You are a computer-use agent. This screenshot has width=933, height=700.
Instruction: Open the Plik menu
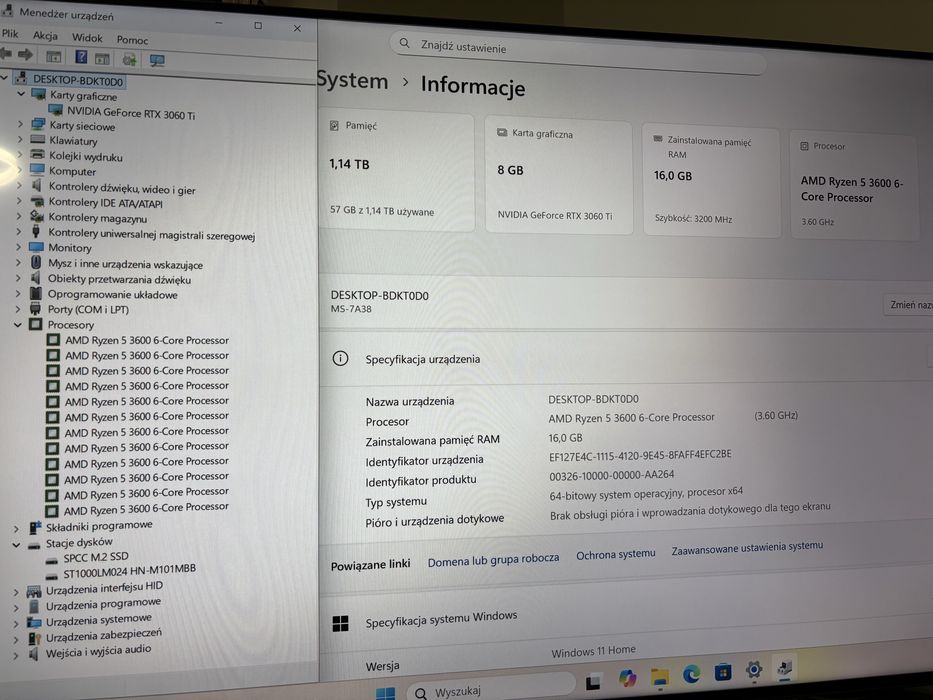coord(10,33)
